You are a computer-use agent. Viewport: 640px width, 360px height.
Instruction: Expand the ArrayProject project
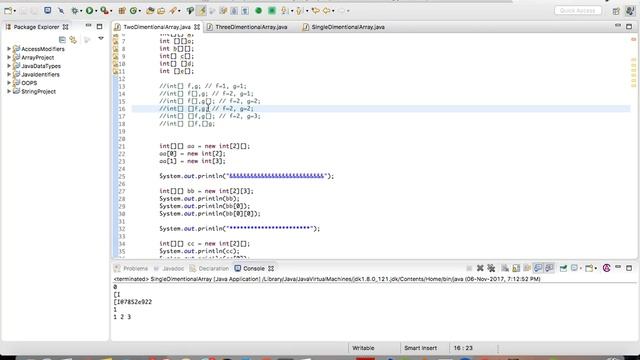point(9,57)
